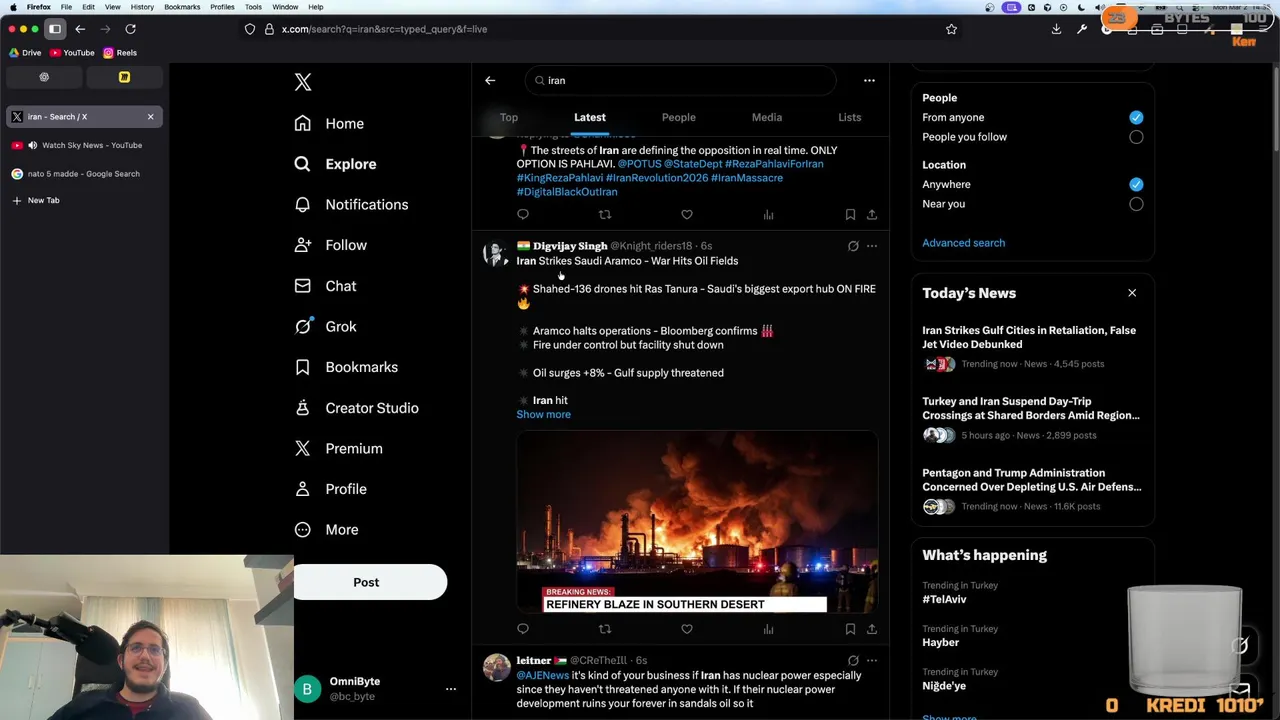The image size is (1280, 720).
Task: Switch to the People tab
Action: [x=679, y=117]
